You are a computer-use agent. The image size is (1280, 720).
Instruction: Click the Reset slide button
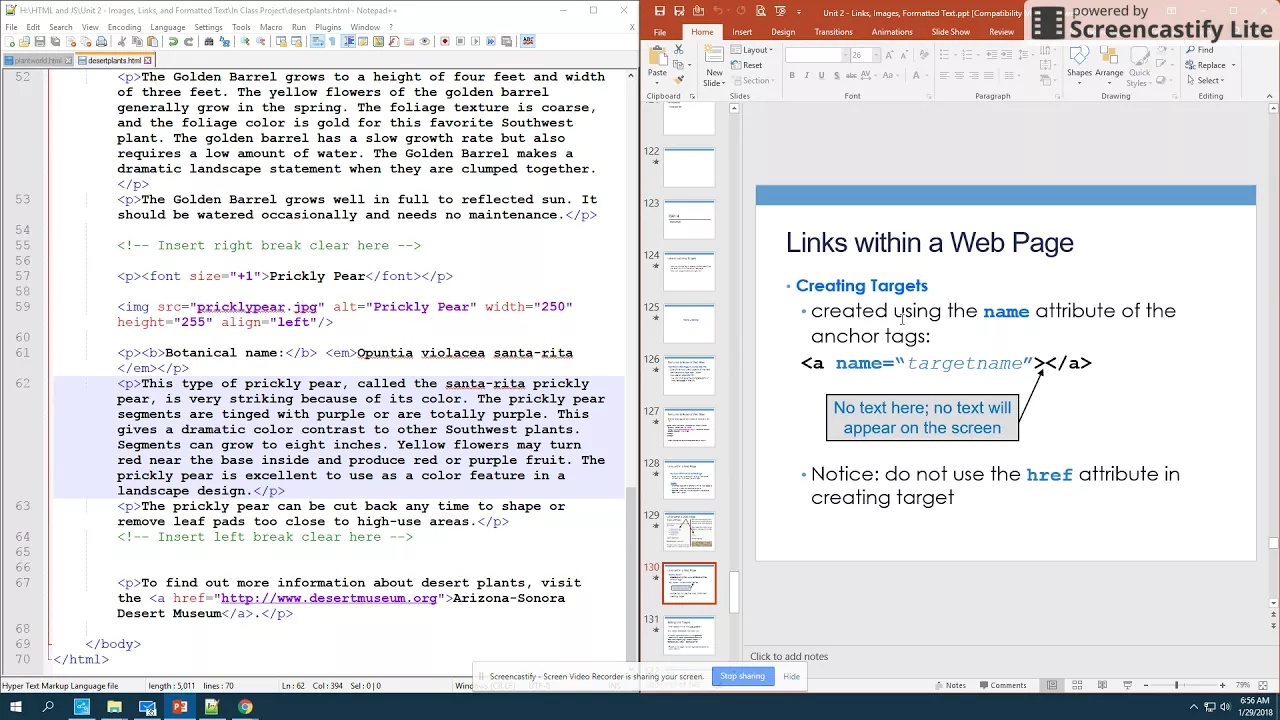pos(745,65)
